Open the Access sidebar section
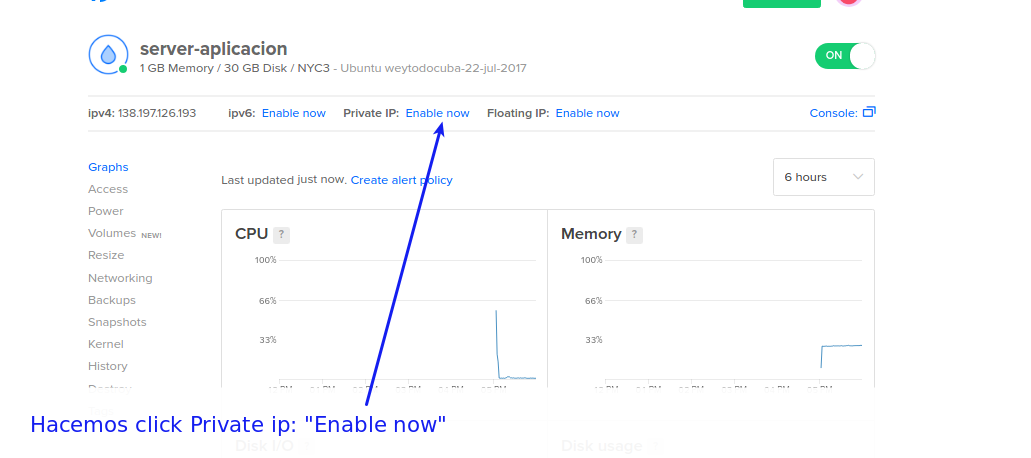Screen dimensions: 1031x458 pyautogui.click(x=108, y=189)
